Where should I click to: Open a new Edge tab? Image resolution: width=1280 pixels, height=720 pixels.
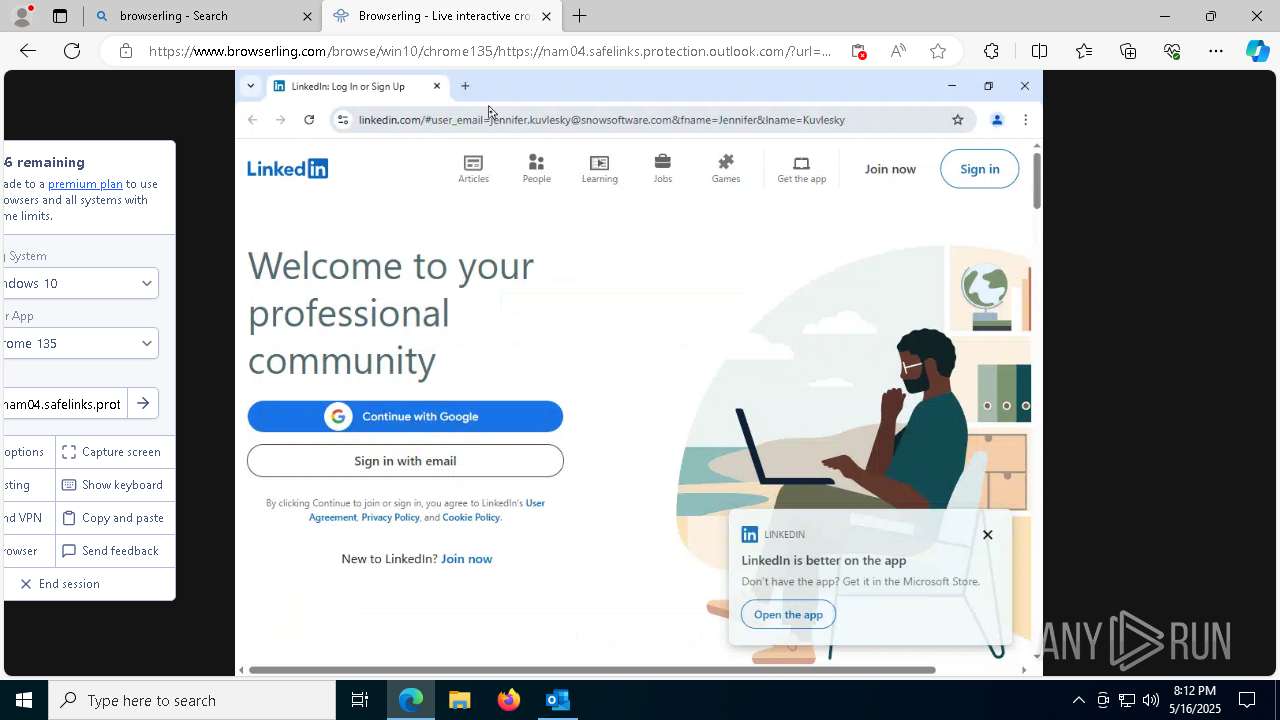click(579, 16)
